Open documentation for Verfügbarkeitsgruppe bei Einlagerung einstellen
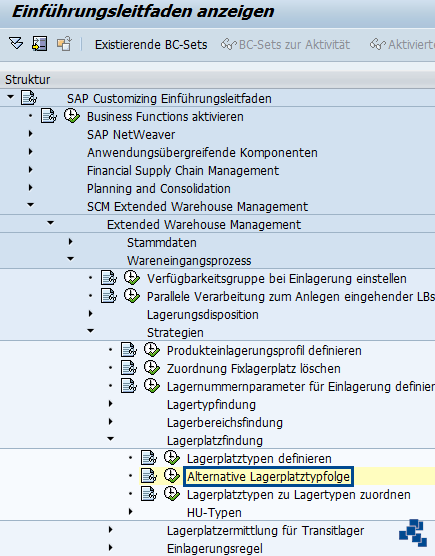Image resolution: width=435 pixels, height=556 pixels. (109, 278)
